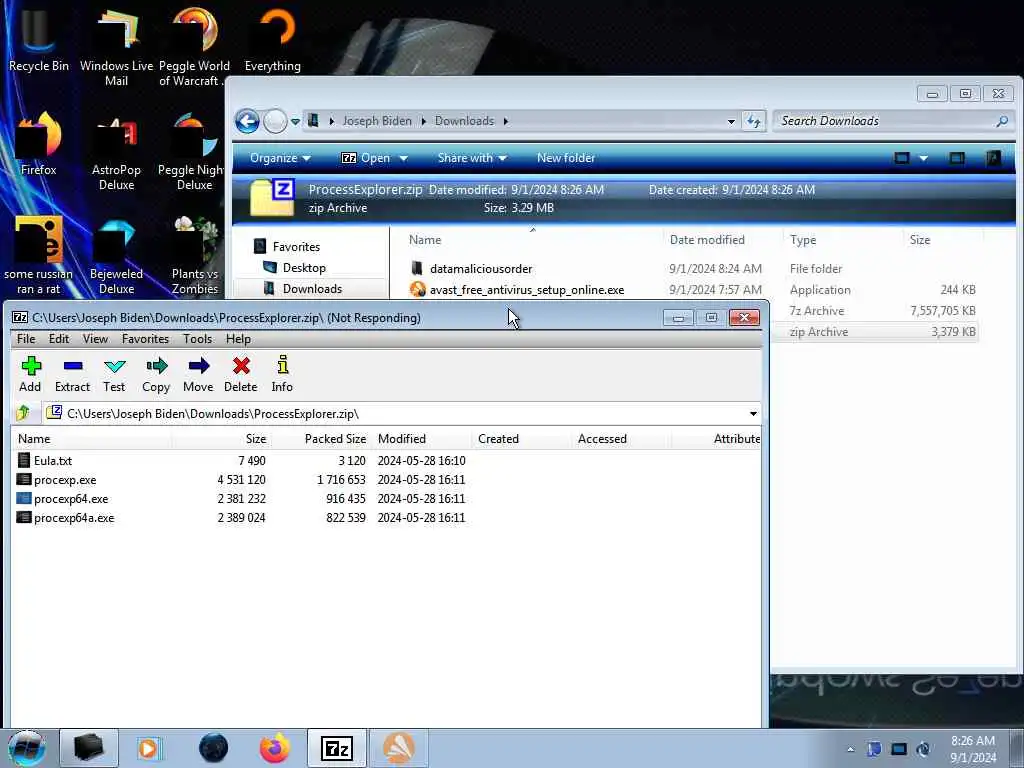Sort by Created column header
The image size is (1024, 768).
click(x=521, y=439)
